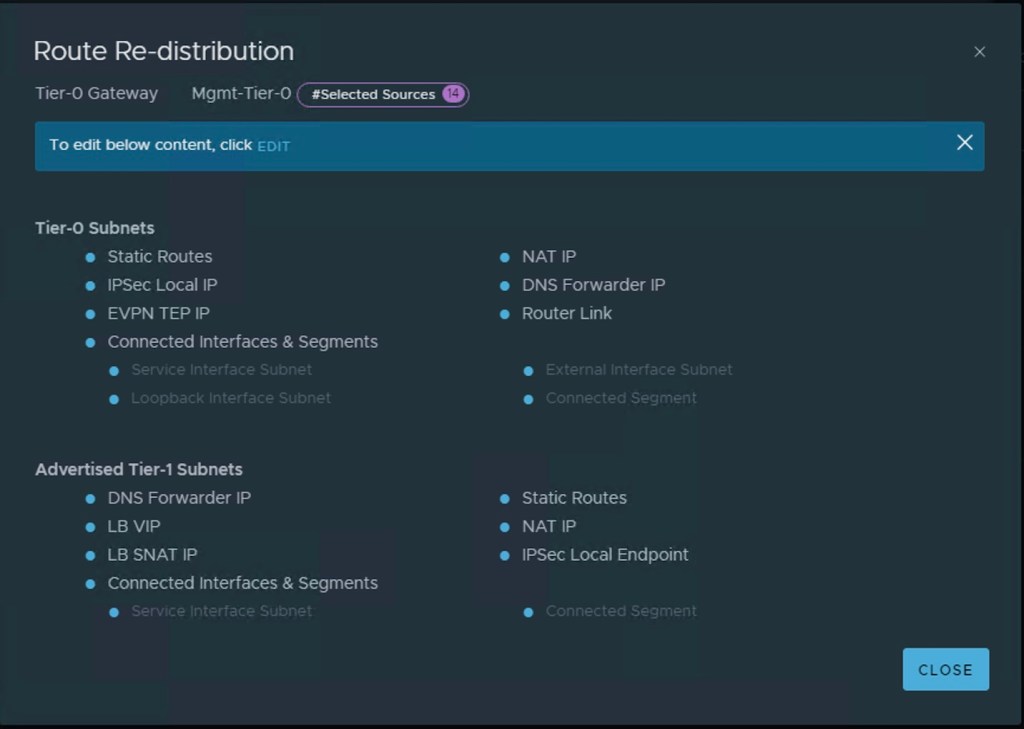Select IPSec Local IP entry
The image size is (1024, 729).
click(162, 285)
